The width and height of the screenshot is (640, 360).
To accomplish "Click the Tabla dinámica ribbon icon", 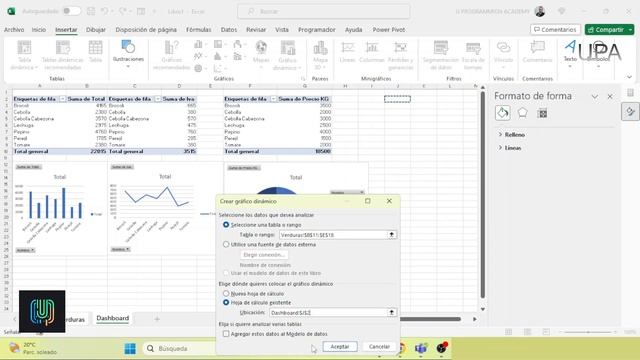I will click(x=24, y=55).
